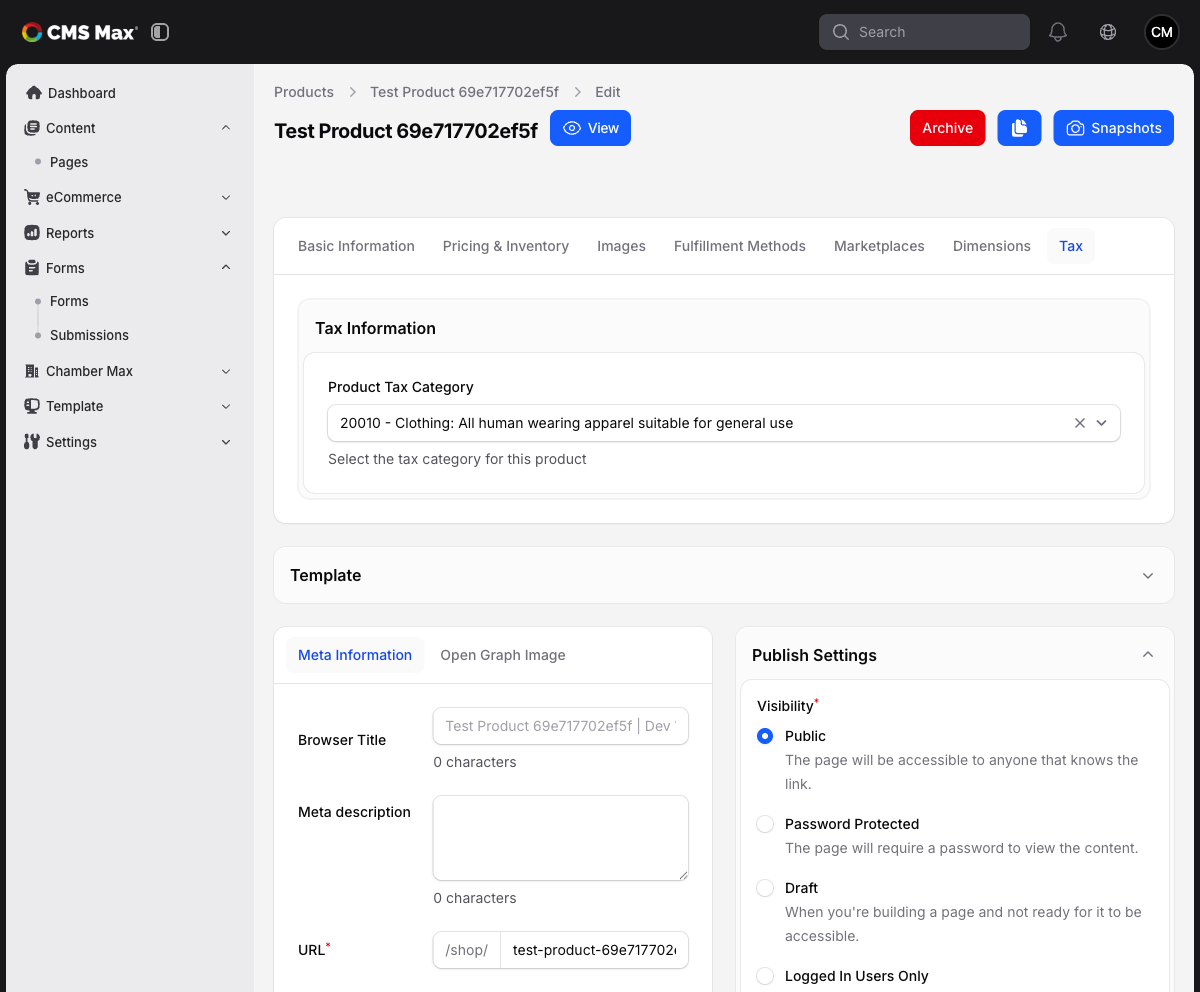This screenshot has width=1200, height=992.
Task: Expand the Template section
Action: point(724,575)
